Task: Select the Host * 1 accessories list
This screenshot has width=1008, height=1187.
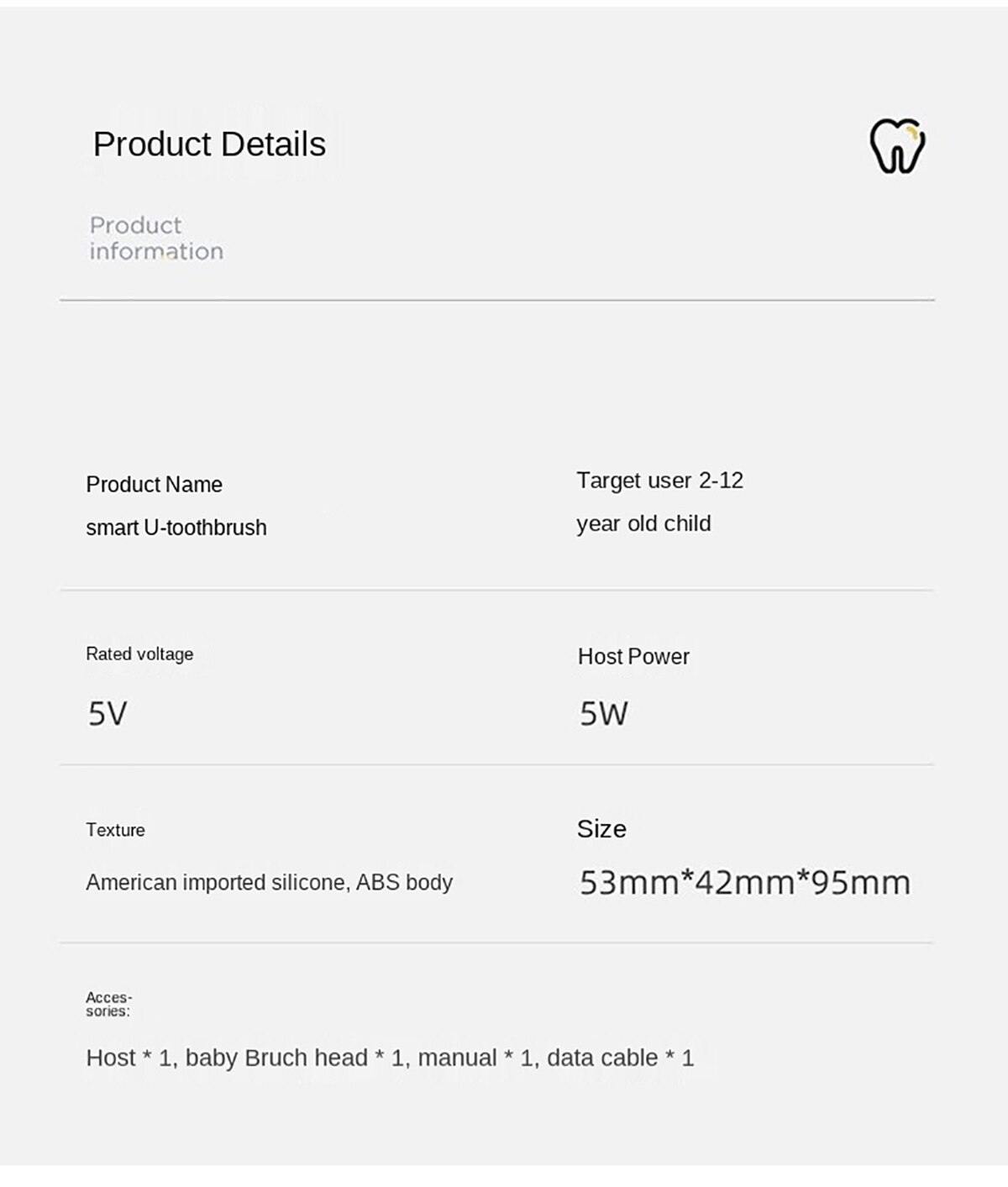Action: (390, 1057)
